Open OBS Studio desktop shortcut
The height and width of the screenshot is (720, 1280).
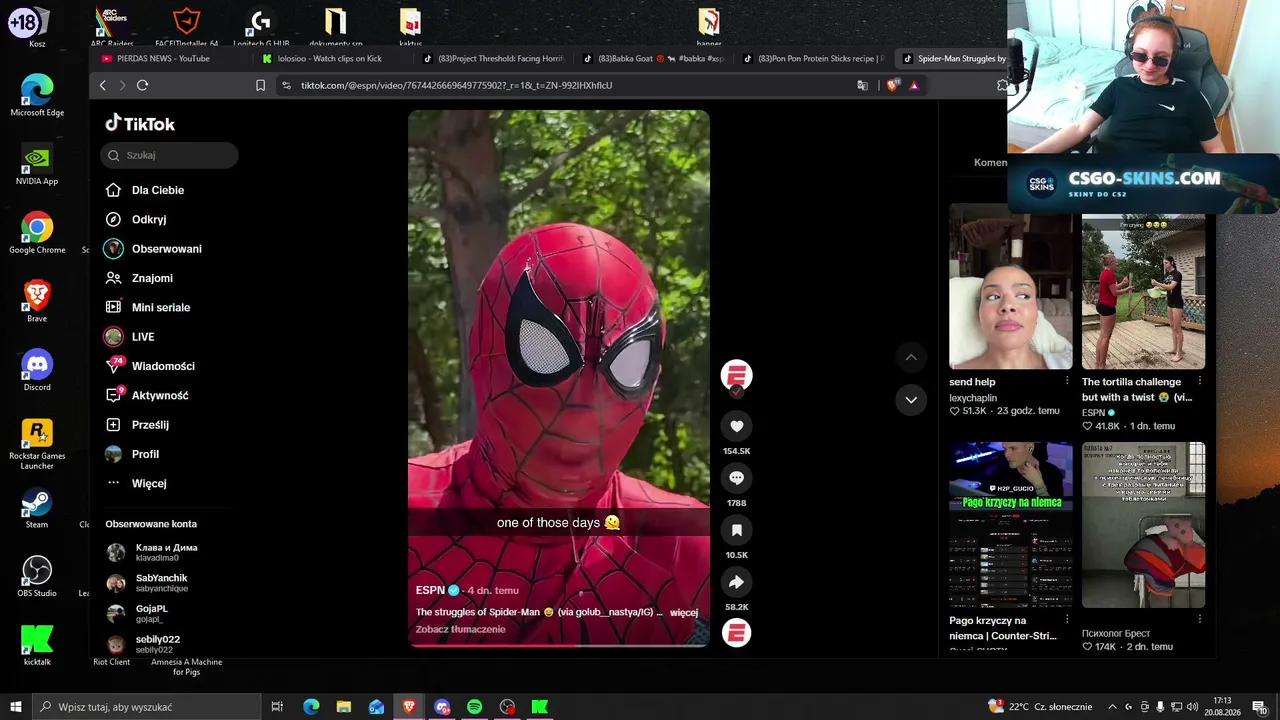[x=37, y=575]
